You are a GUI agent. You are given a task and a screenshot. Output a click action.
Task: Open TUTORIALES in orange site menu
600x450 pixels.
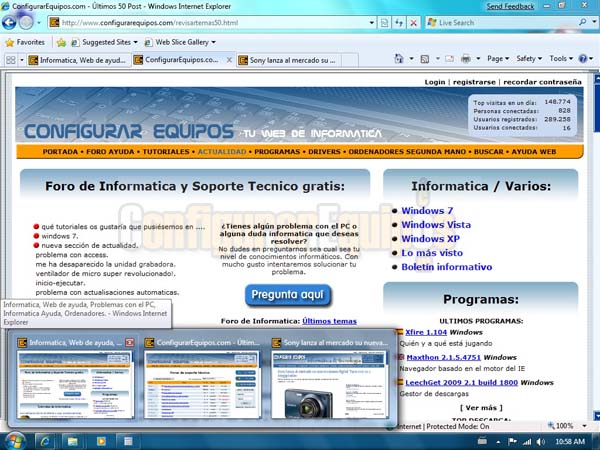pos(166,152)
